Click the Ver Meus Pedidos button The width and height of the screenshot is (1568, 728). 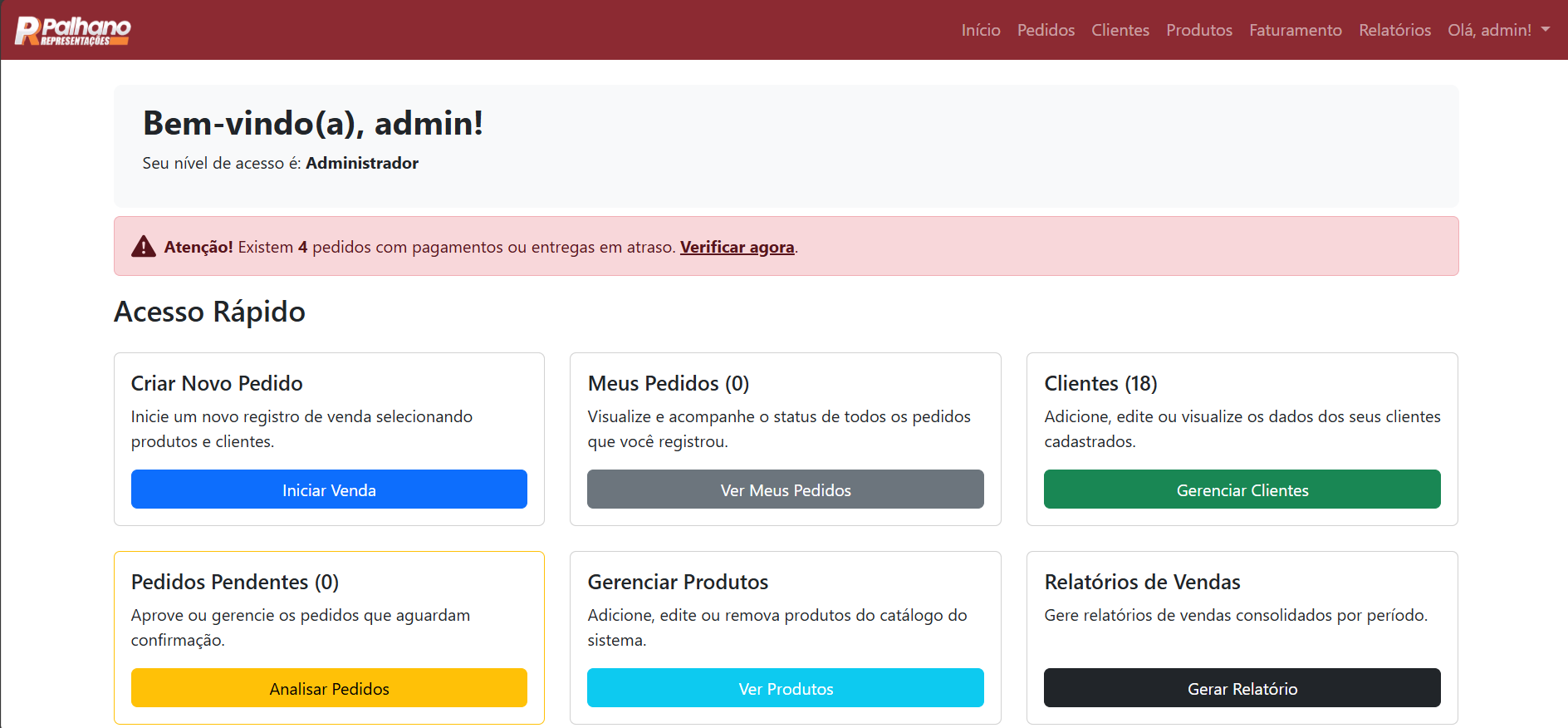[785, 489]
